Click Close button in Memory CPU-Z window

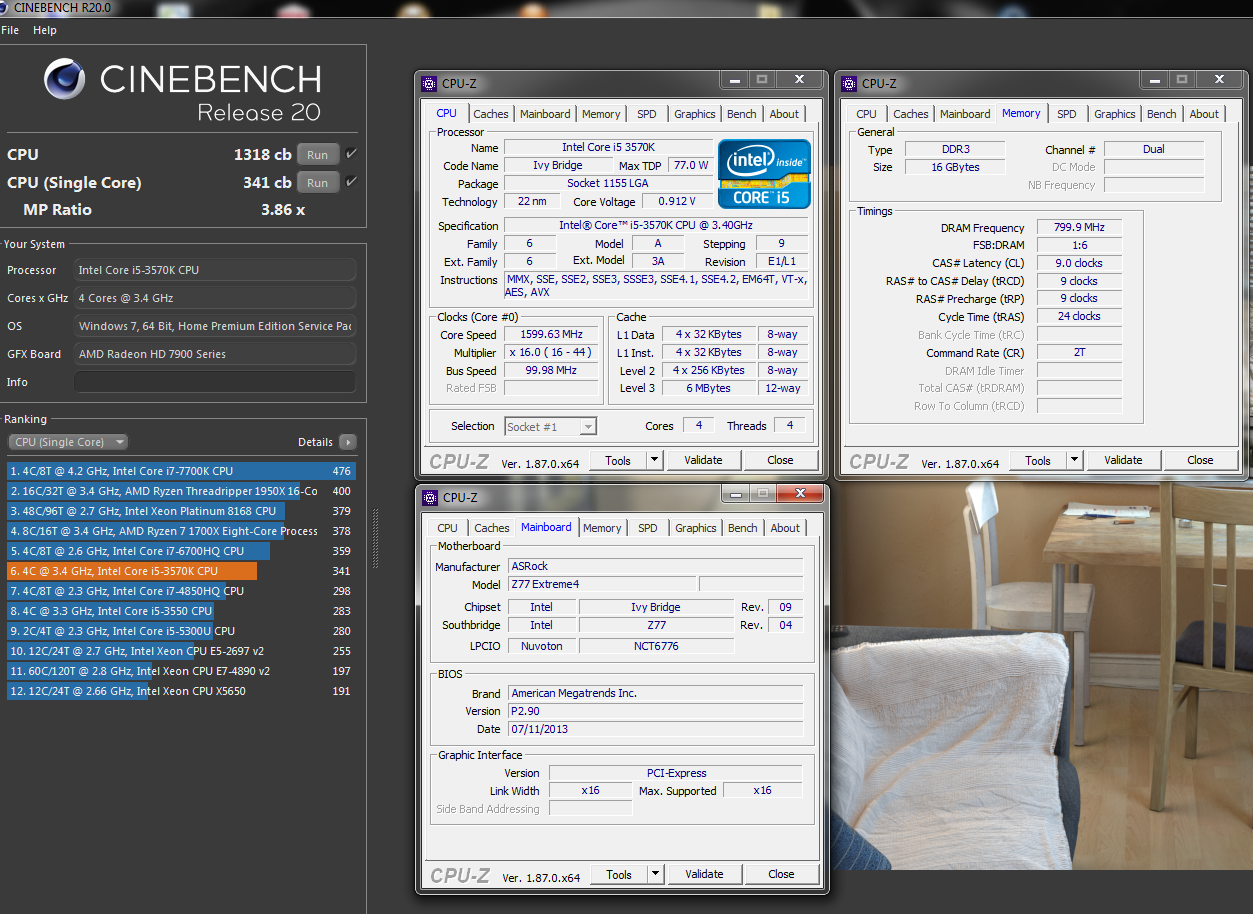[x=1200, y=460]
